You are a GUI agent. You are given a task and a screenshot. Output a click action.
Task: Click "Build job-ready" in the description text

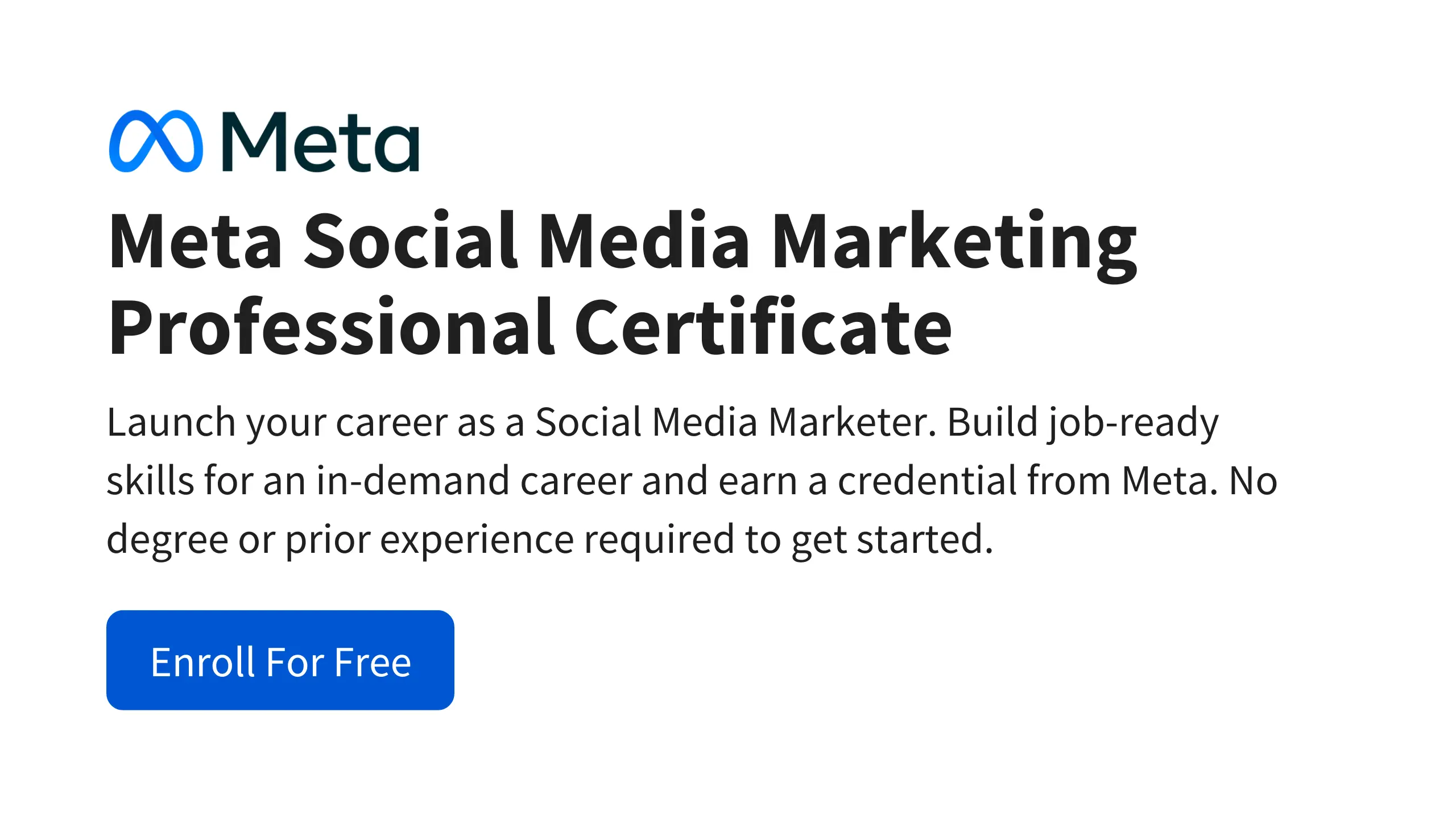pyautogui.click(x=1082, y=422)
